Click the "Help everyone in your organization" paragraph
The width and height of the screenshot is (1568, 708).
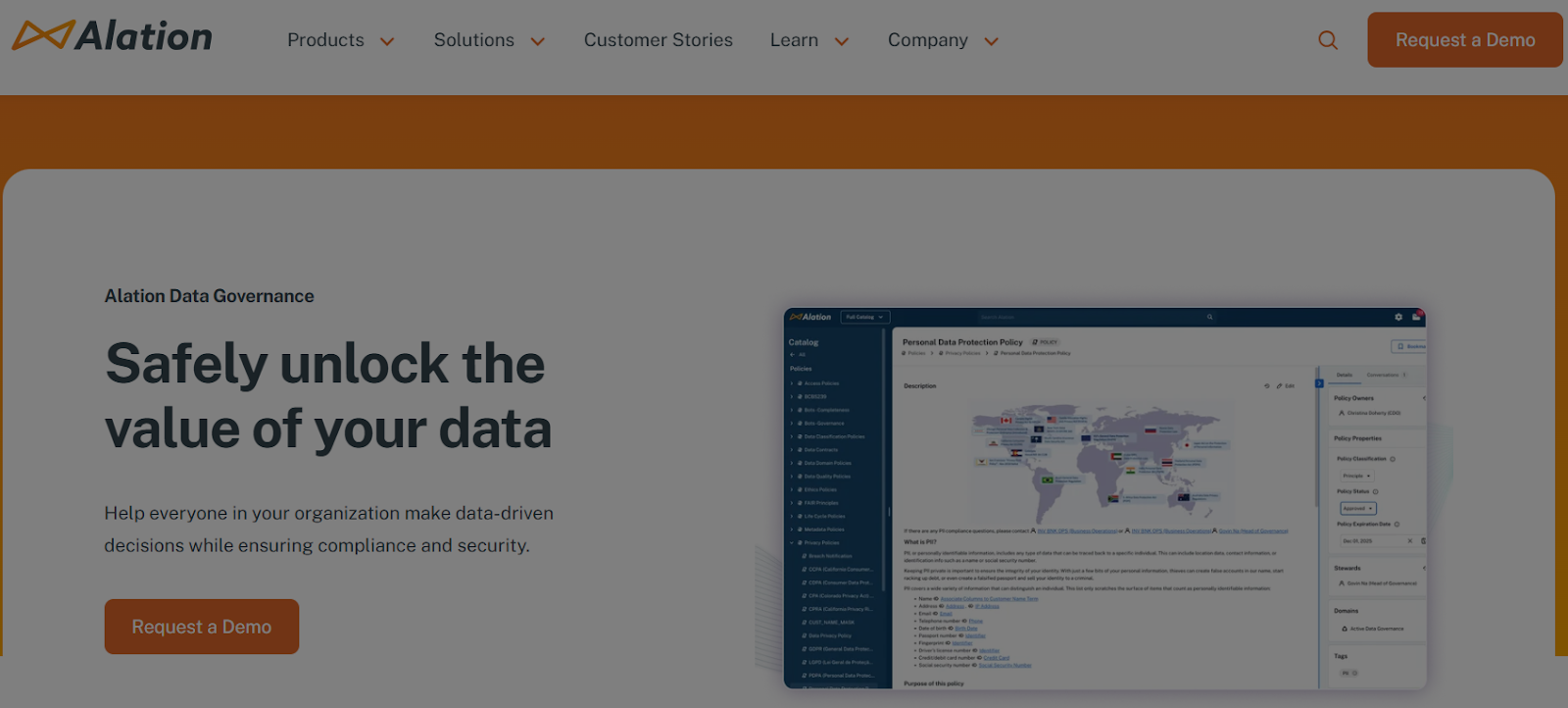tap(329, 530)
